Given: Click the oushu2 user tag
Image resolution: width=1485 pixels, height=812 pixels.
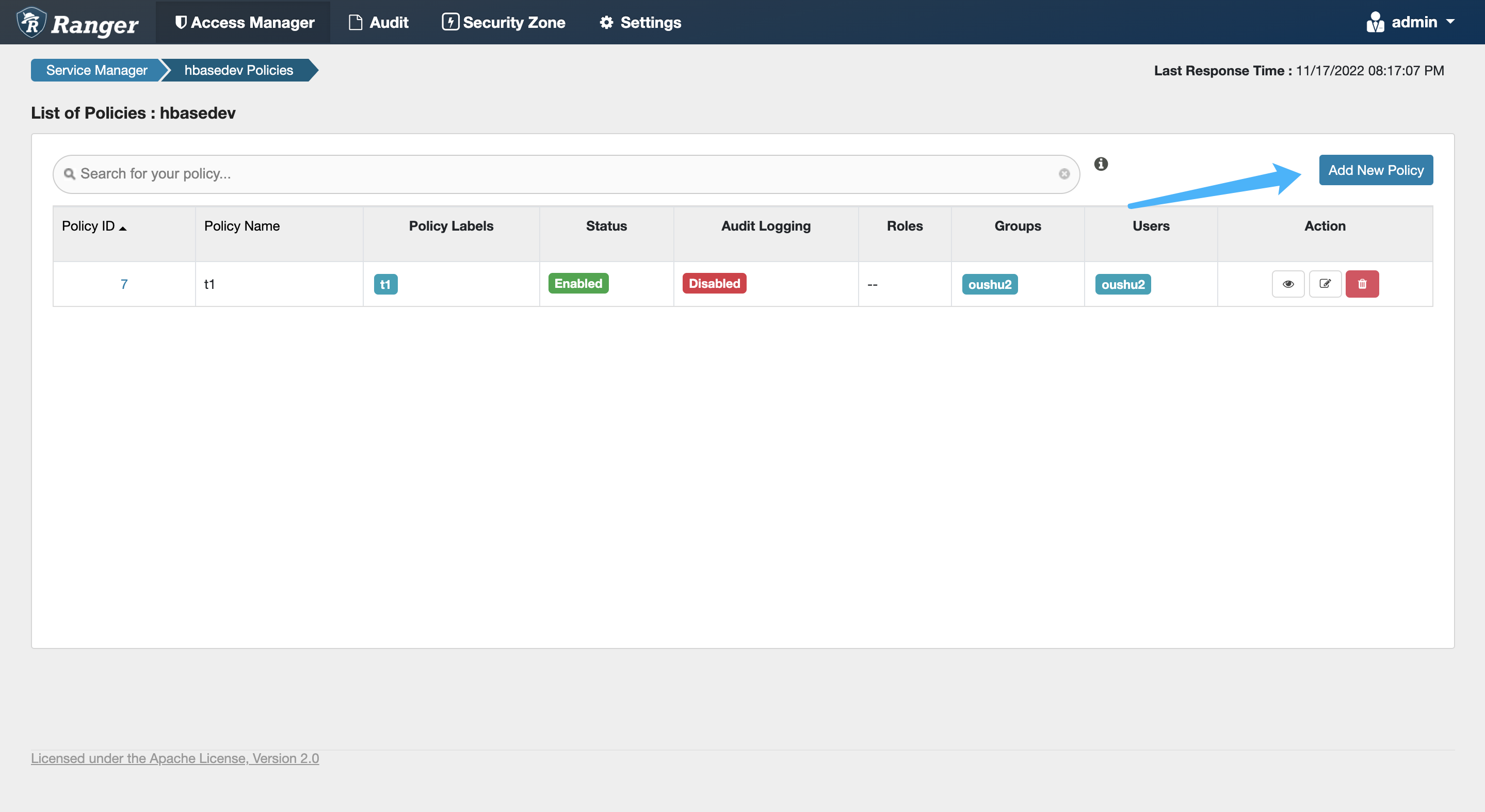Looking at the screenshot, I should (1123, 284).
